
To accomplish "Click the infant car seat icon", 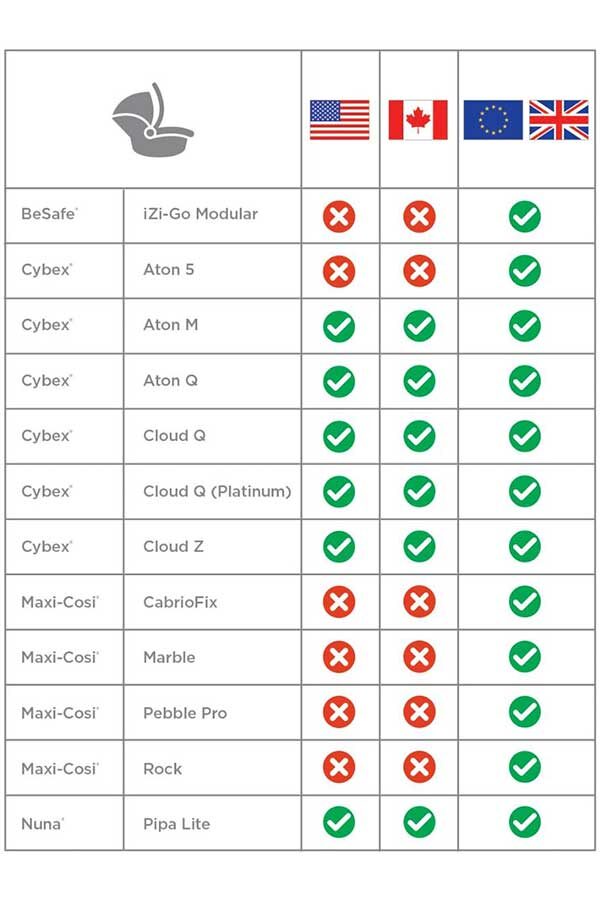I will [x=152, y=117].
